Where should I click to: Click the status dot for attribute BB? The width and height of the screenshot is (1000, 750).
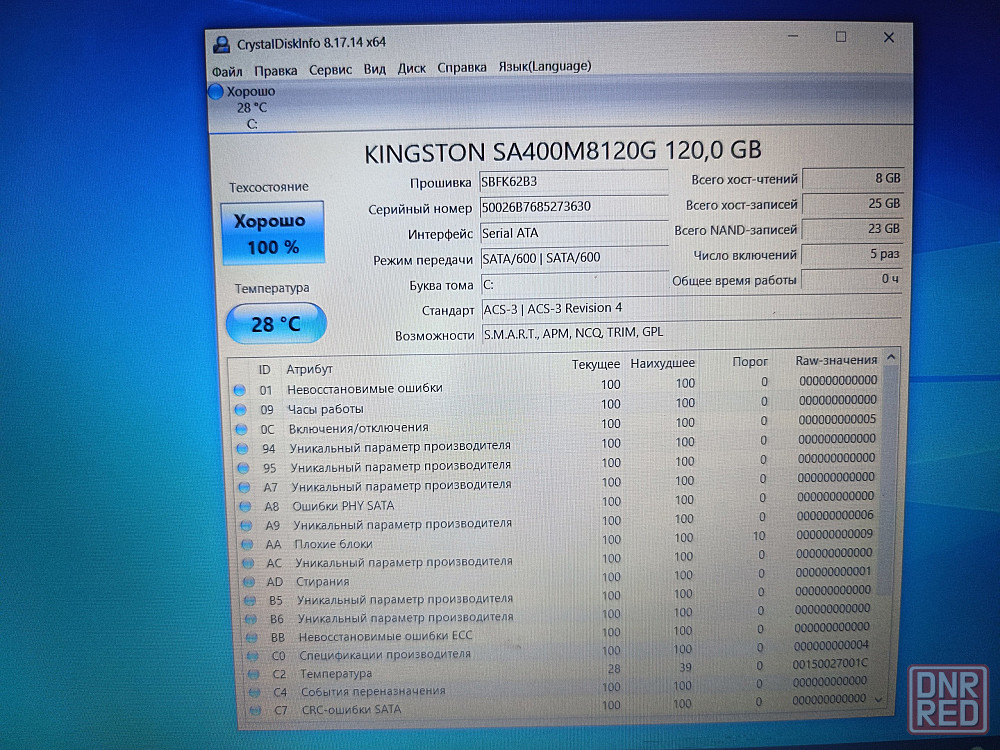coord(252,637)
